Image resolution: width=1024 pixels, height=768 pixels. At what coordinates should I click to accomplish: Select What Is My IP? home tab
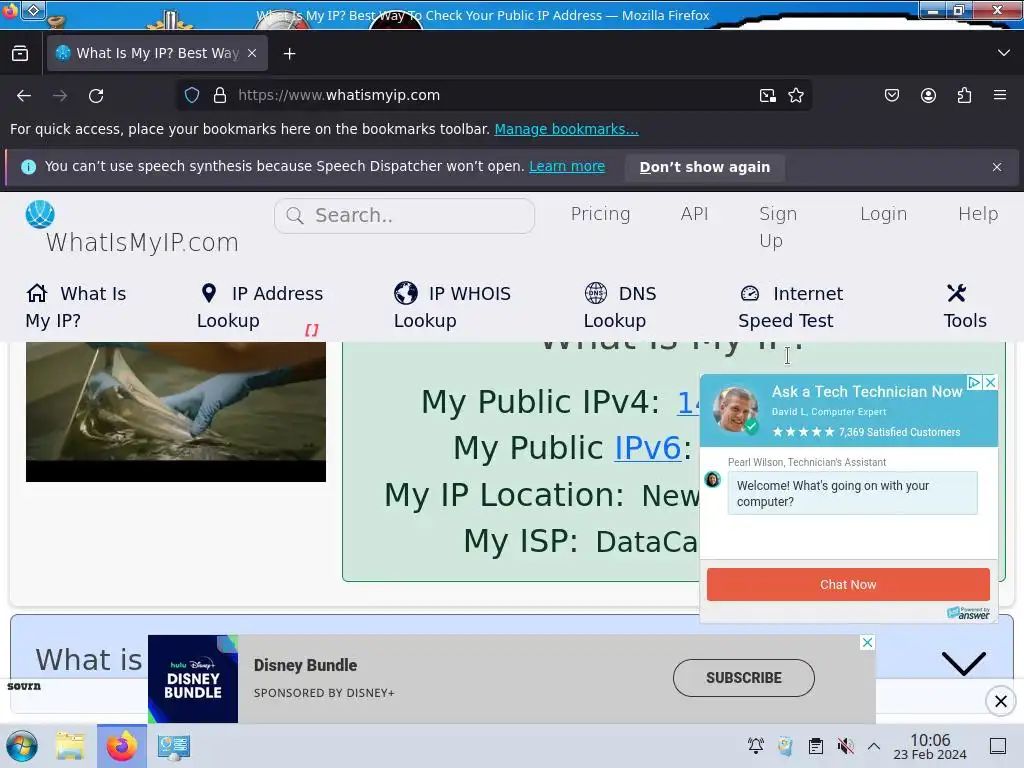(76, 307)
